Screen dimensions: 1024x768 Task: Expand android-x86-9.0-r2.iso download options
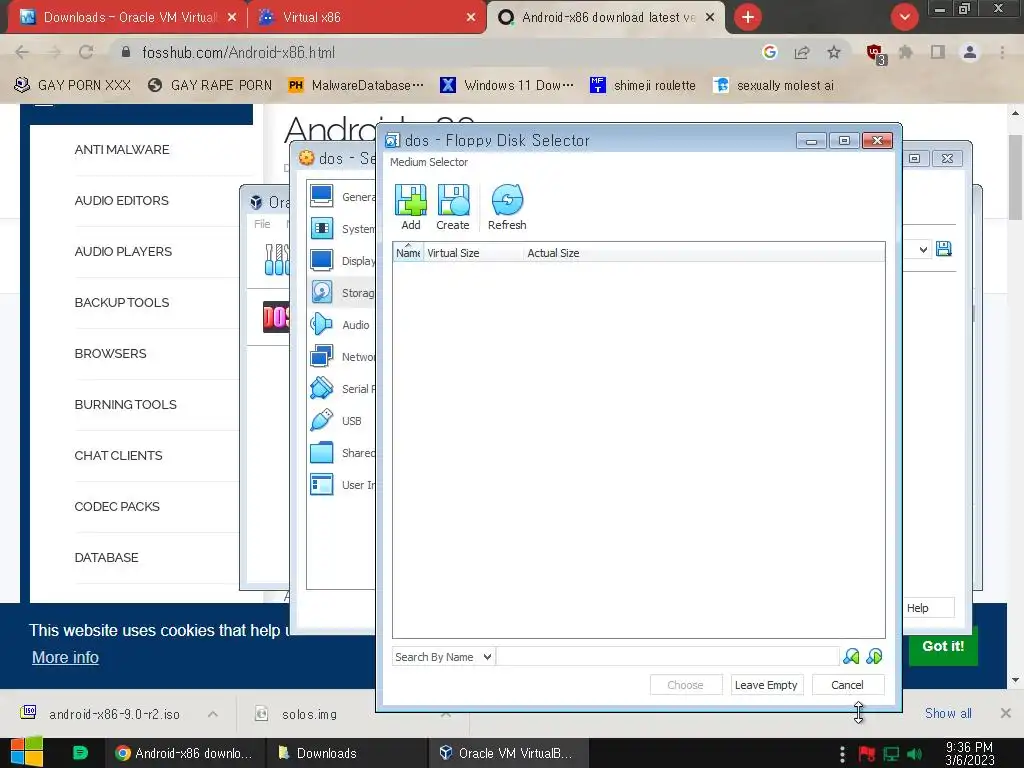pos(213,714)
